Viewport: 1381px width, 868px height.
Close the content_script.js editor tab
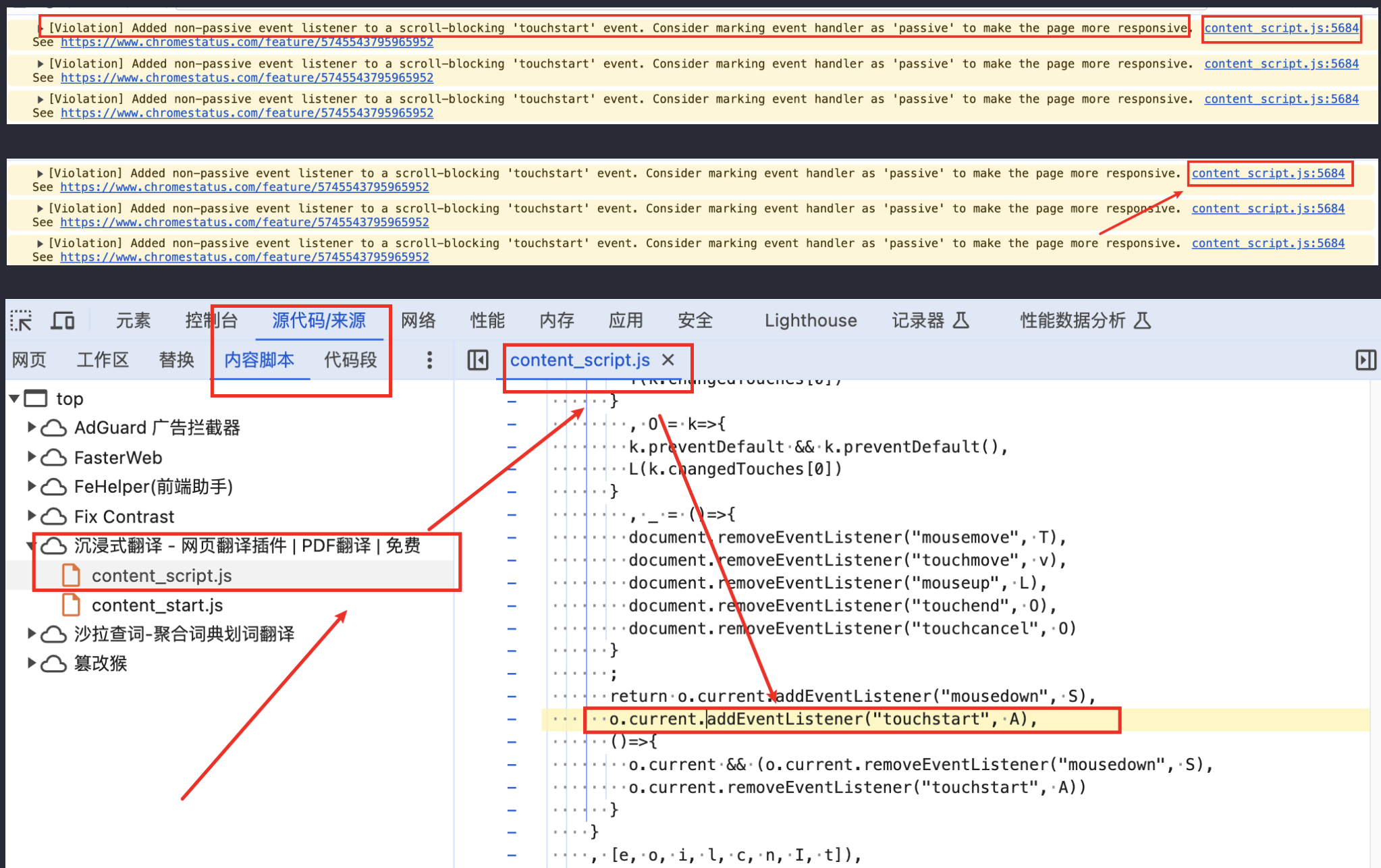tap(668, 360)
